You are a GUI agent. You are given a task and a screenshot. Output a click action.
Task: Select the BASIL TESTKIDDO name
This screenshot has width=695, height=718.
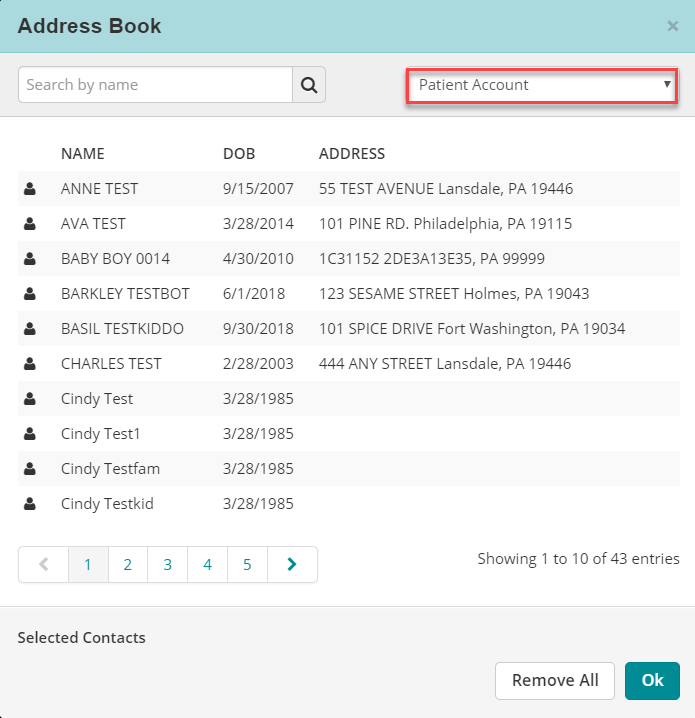pos(122,329)
